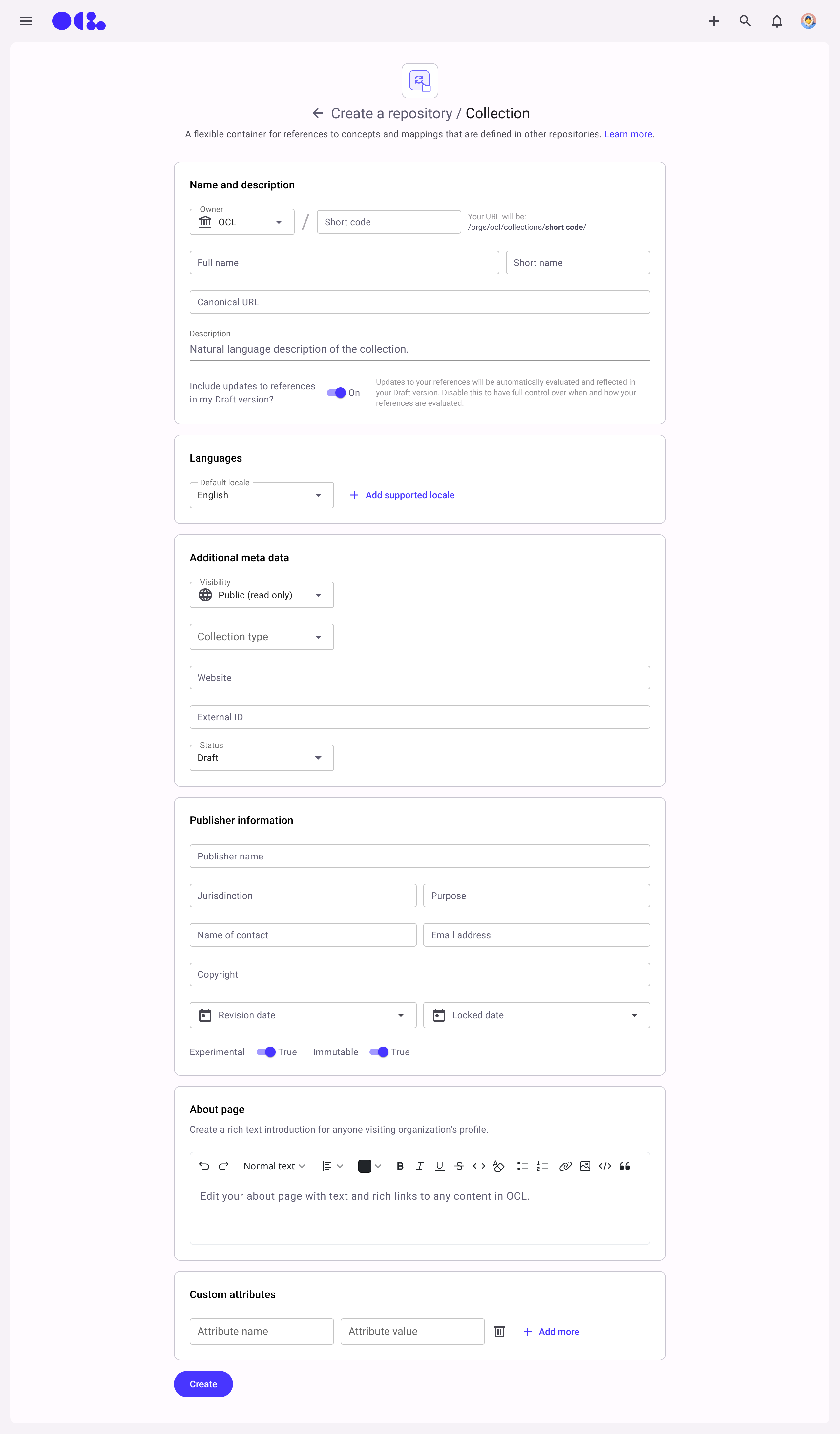Click the bold formatting icon
The height and width of the screenshot is (1434, 840).
[400, 1166]
